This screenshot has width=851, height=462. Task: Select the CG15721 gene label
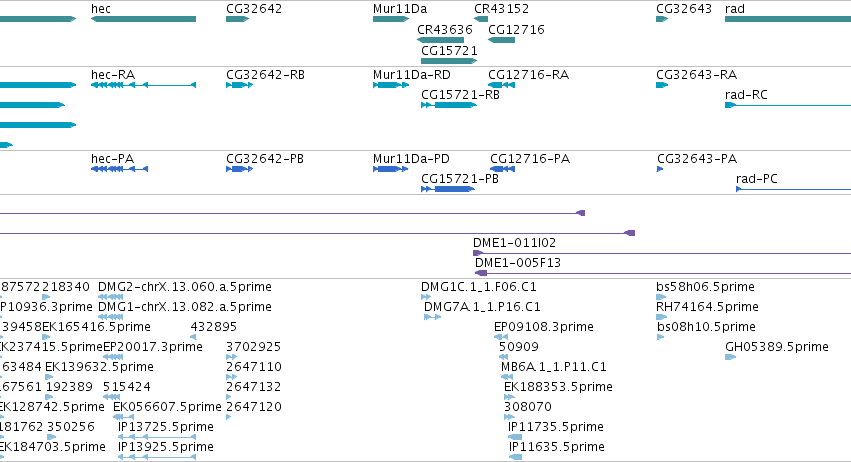449,50
